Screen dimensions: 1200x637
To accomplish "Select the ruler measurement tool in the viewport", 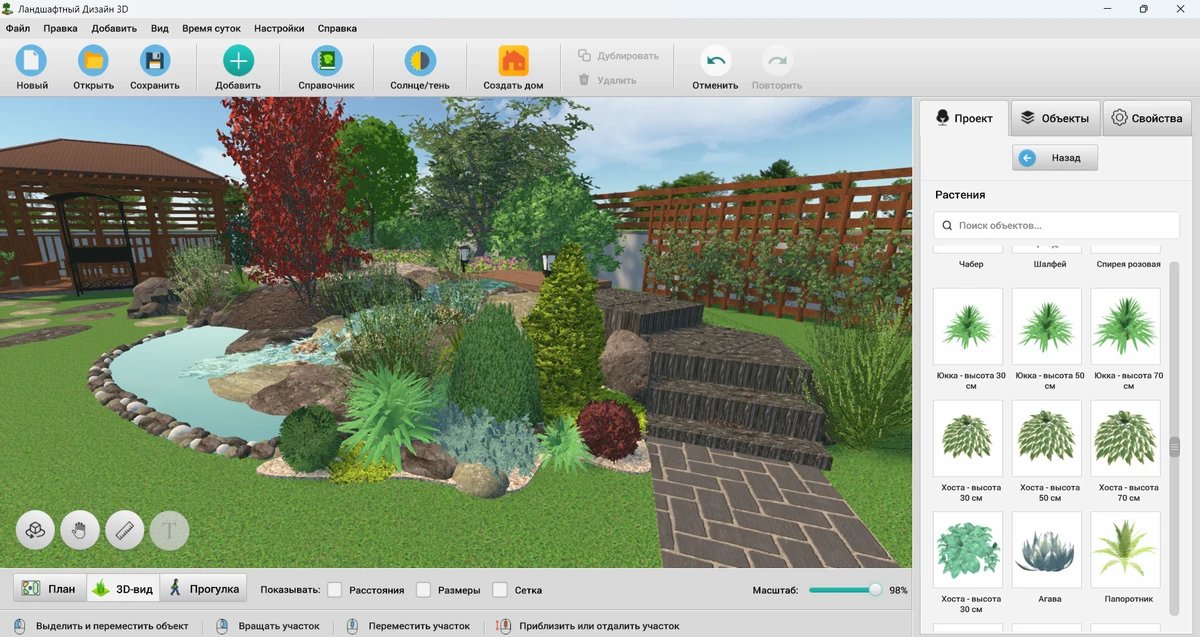I will point(125,529).
